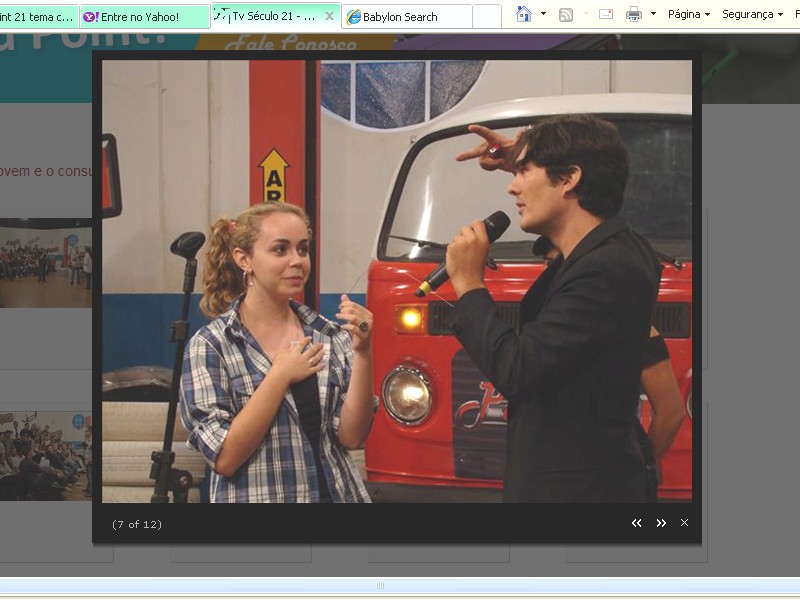Screen dimensions: 800x600
Task: Print the page with the printer icon
Action: (x=634, y=14)
